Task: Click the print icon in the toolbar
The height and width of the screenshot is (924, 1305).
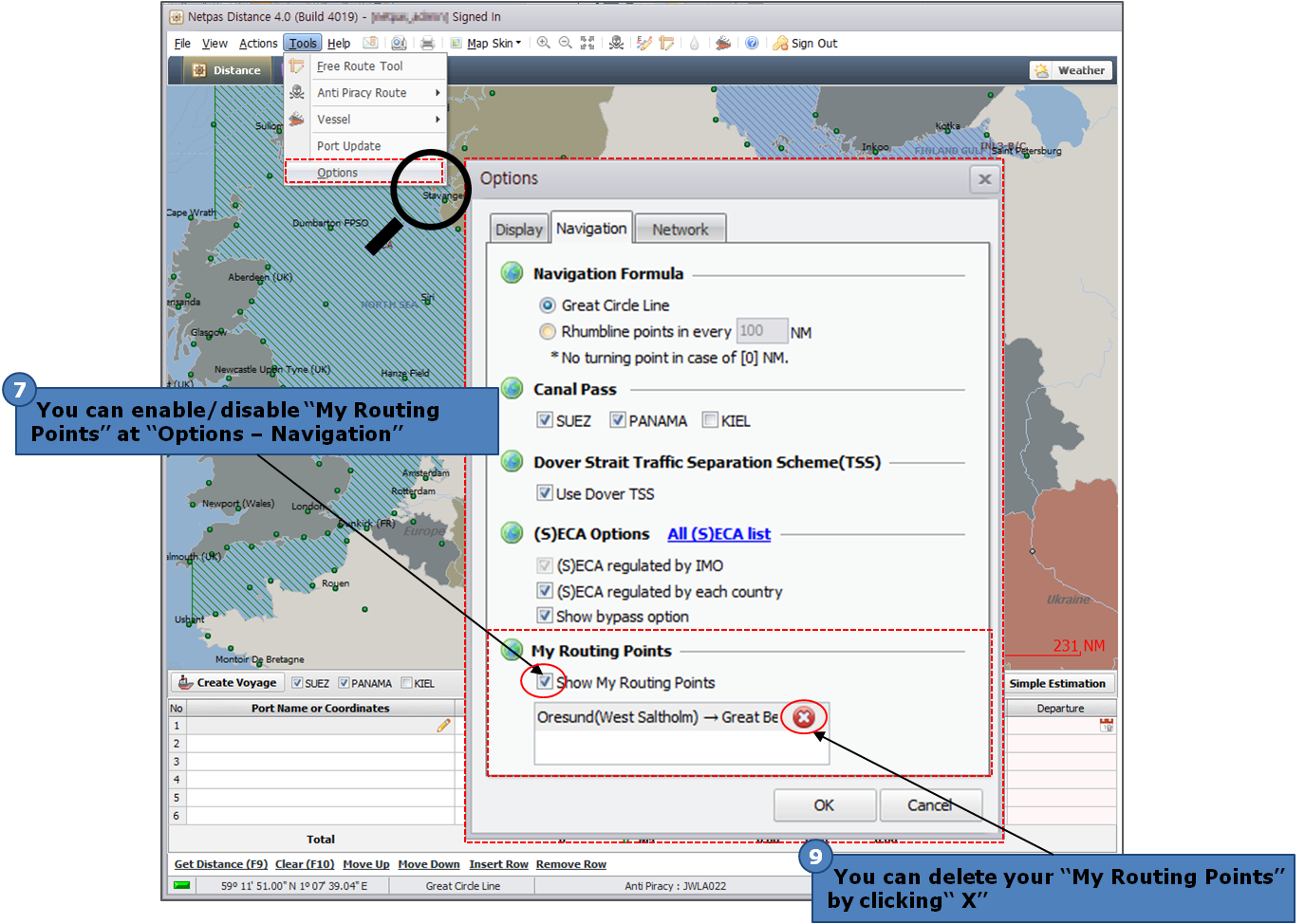Action: [x=428, y=44]
